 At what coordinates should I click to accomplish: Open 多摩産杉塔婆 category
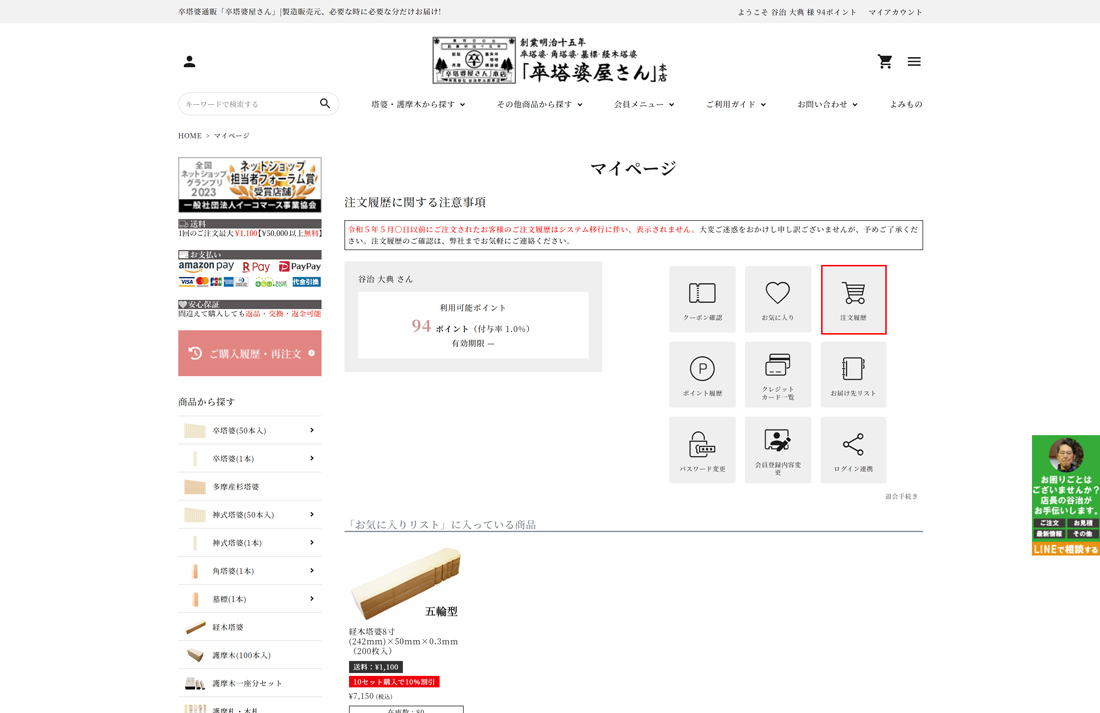250,486
